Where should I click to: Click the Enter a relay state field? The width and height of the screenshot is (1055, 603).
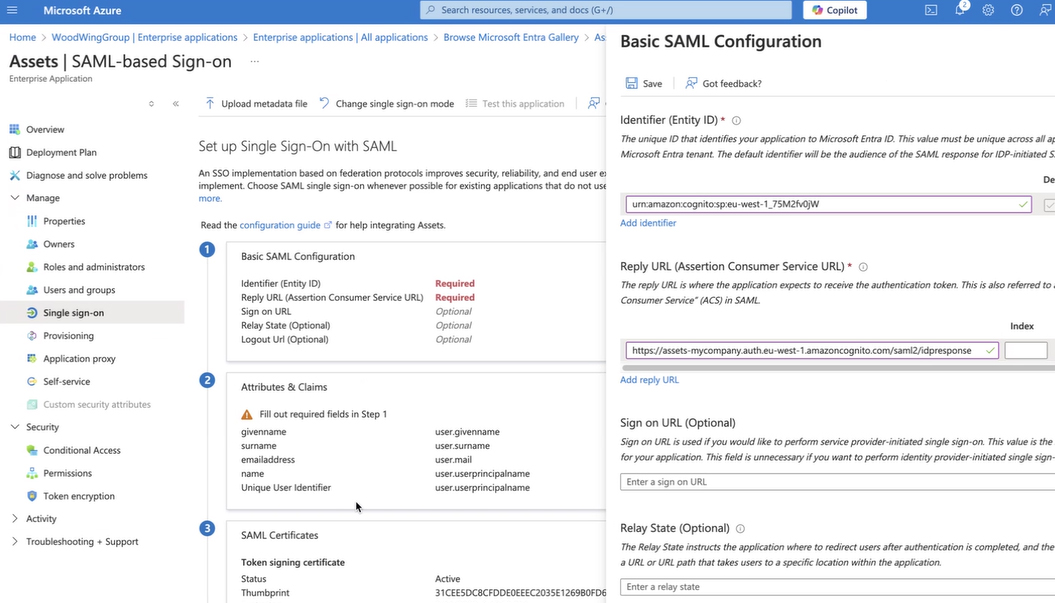[x=837, y=587]
